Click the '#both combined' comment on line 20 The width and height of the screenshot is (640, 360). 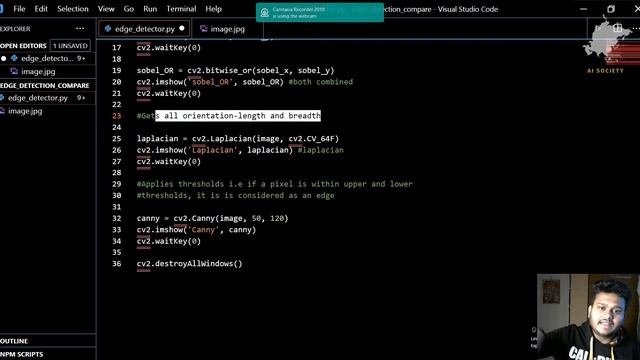pyautogui.click(x=320, y=82)
